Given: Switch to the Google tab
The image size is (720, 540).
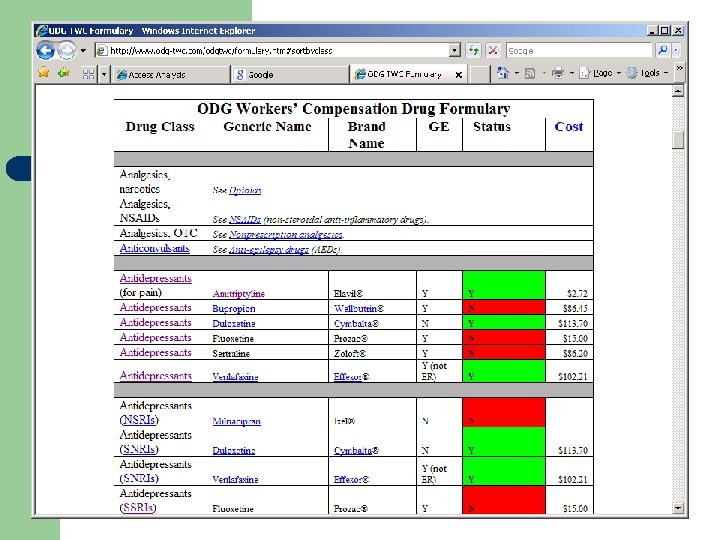Looking at the screenshot, I should (x=290, y=74).
